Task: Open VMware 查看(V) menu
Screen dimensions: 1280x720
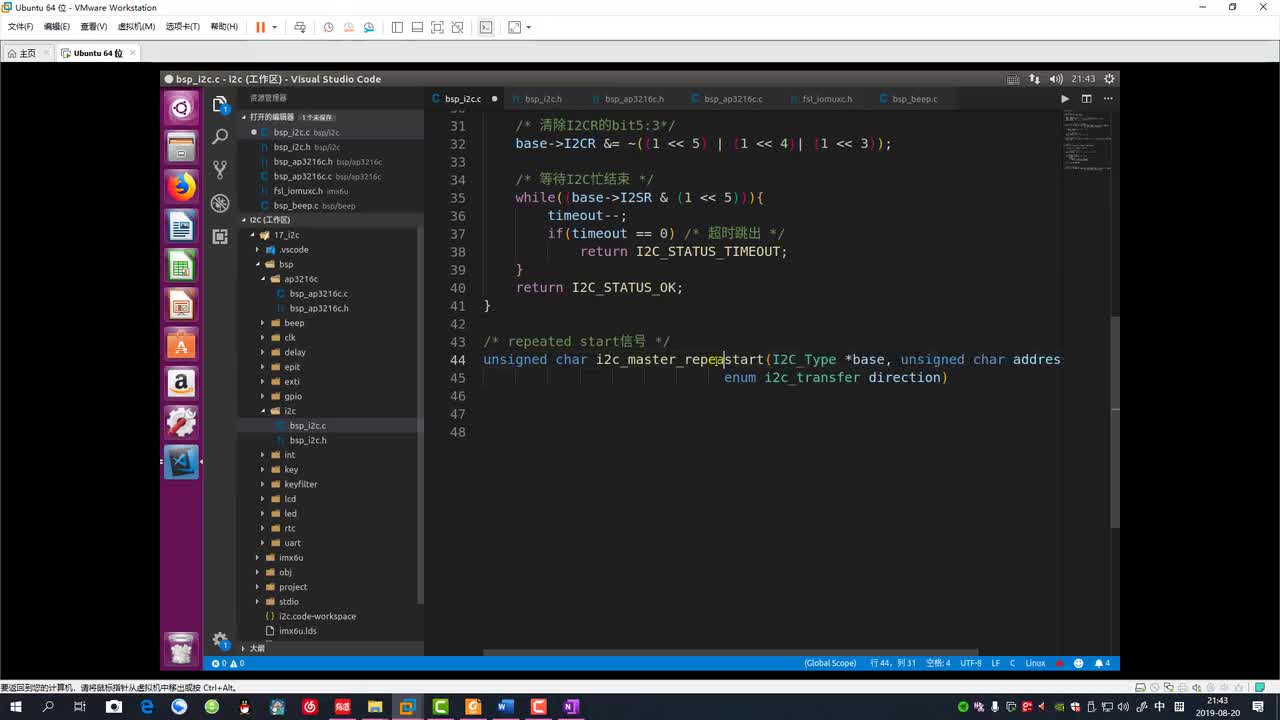Action: [94, 27]
